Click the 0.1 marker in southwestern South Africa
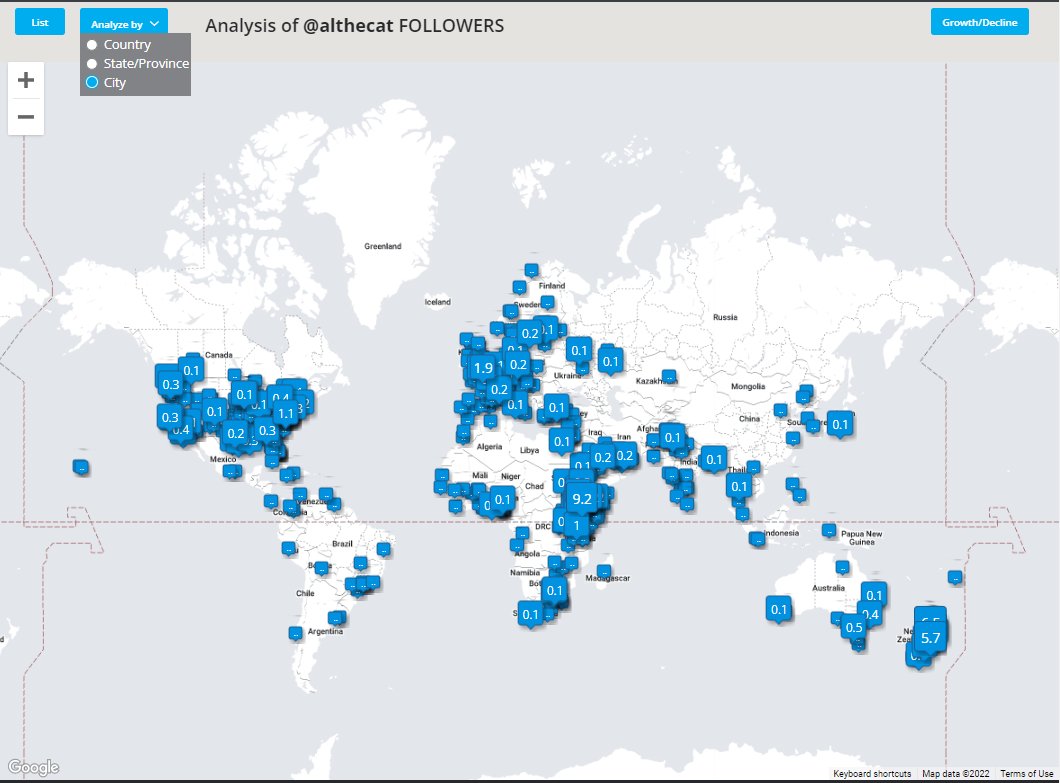 pos(531,615)
